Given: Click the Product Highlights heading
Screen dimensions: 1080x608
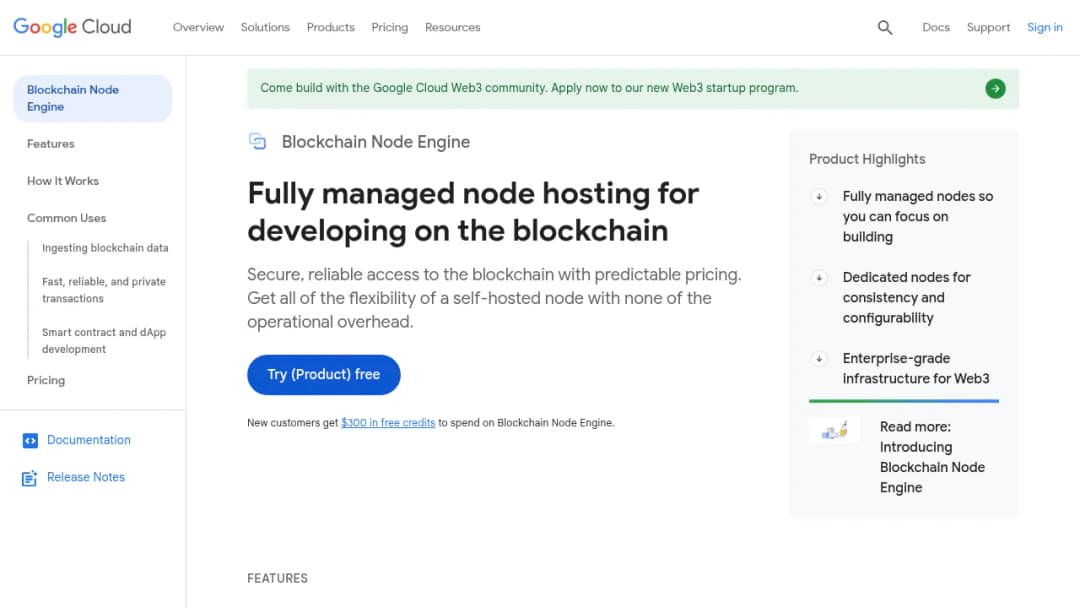Looking at the screenshot, I should 867,159.
